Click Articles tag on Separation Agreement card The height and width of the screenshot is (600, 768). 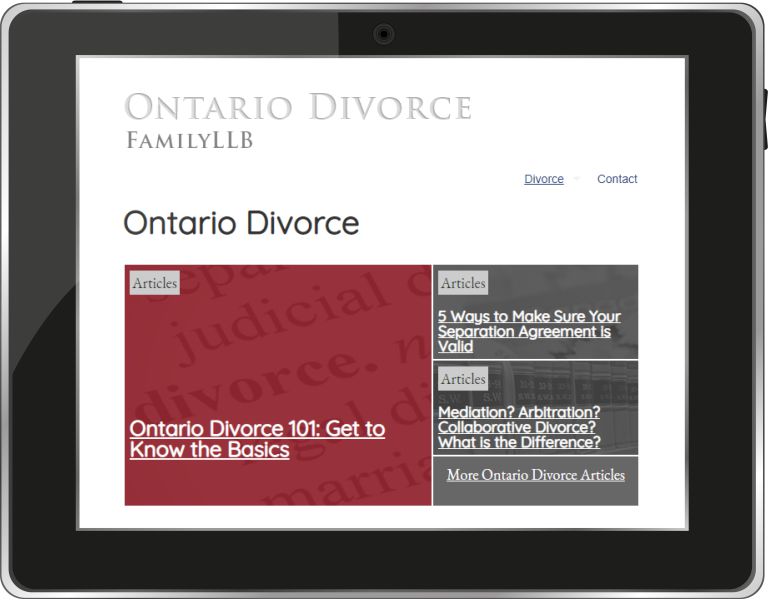463,283
